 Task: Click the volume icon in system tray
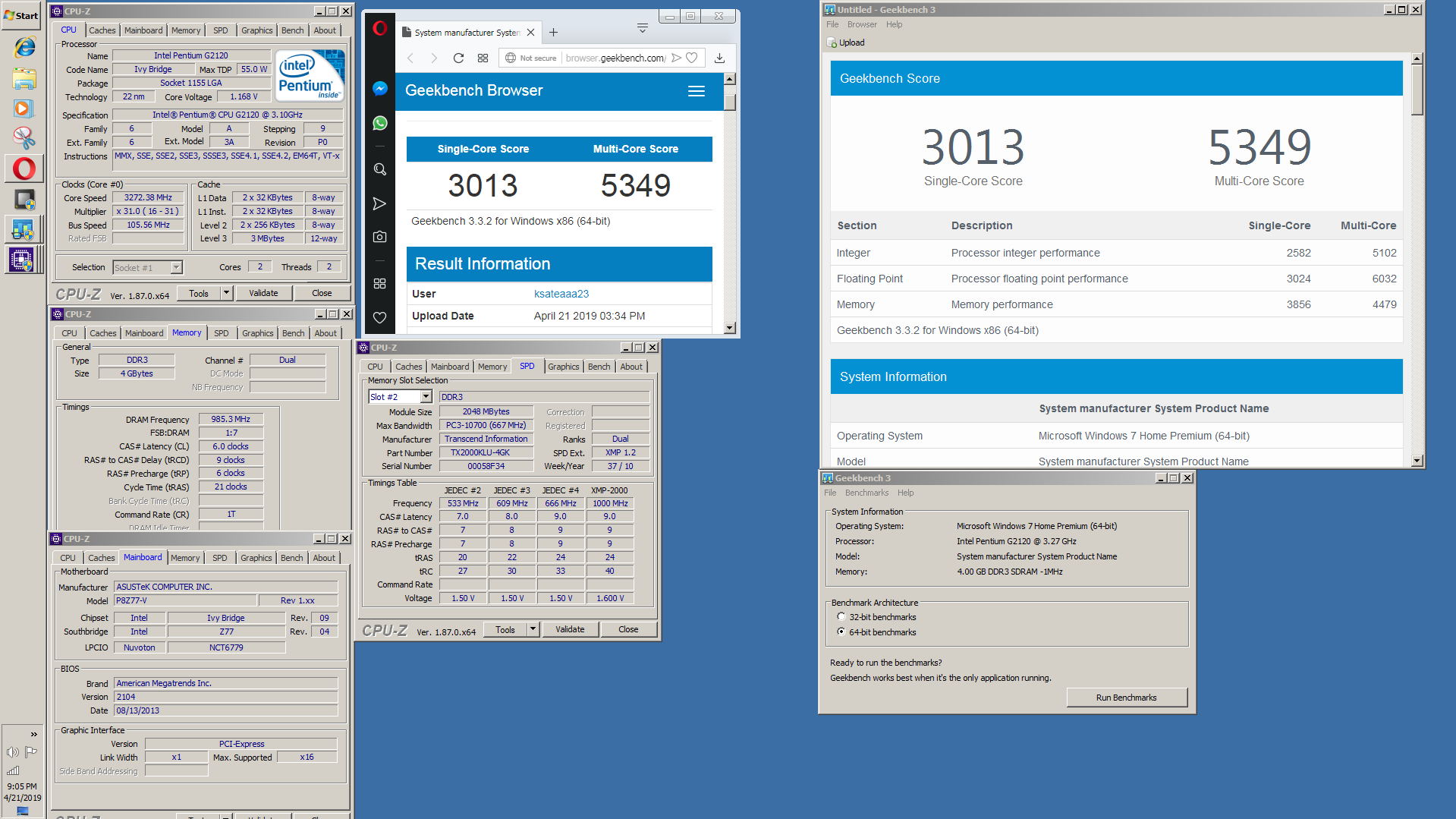[12, 752]
